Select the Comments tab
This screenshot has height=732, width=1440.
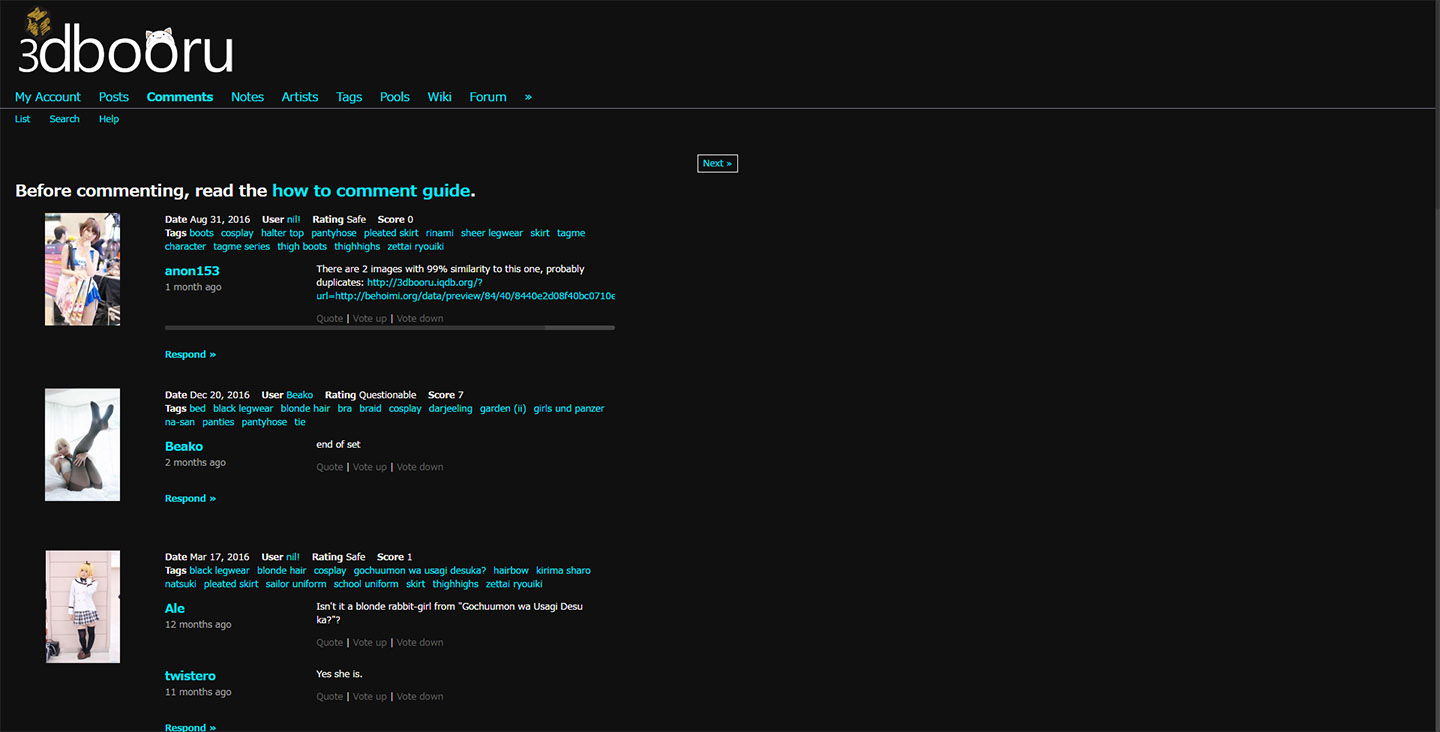[x=180, y=97]
